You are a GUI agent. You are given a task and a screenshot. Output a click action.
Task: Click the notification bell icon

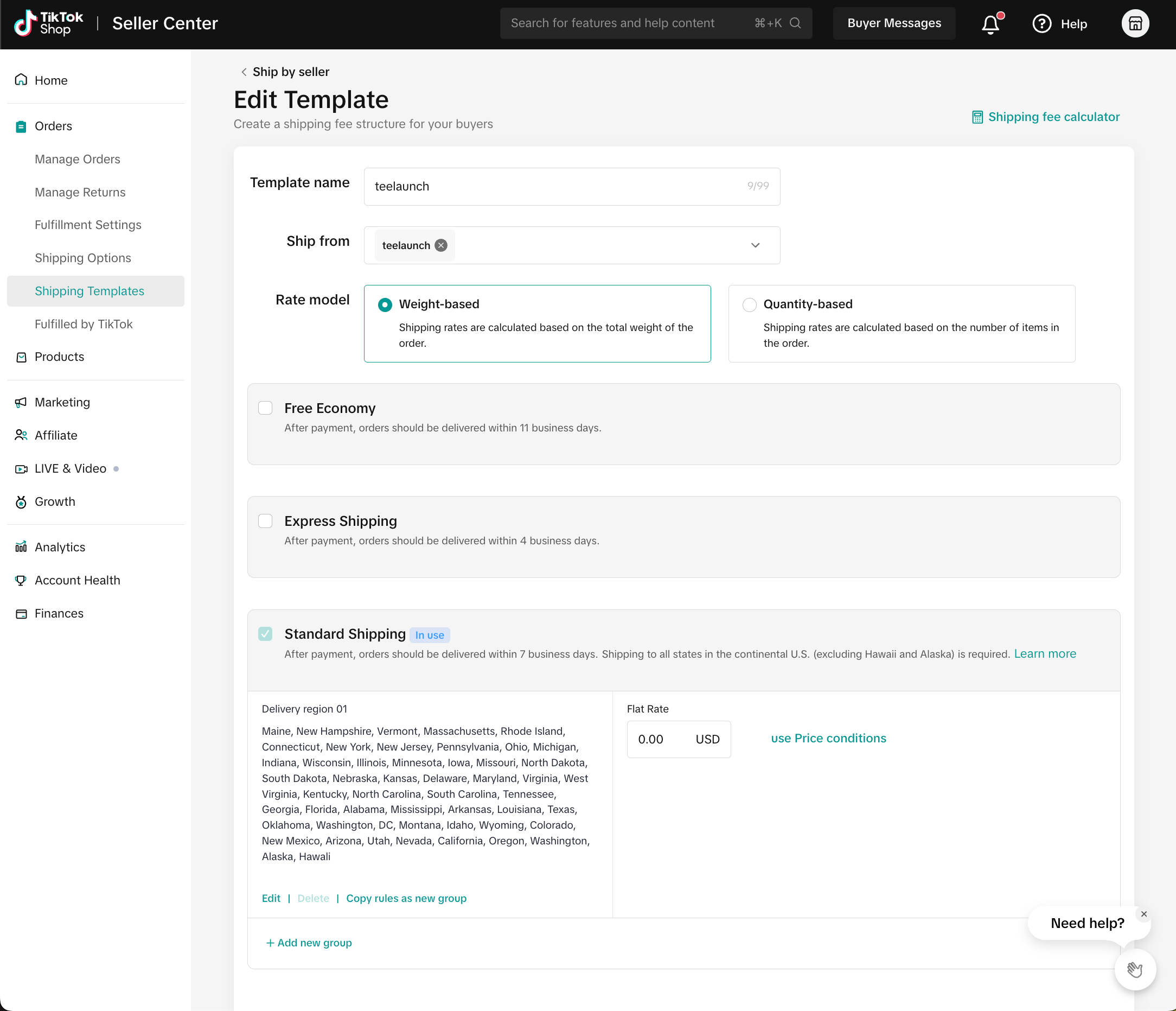click(990, 24)
